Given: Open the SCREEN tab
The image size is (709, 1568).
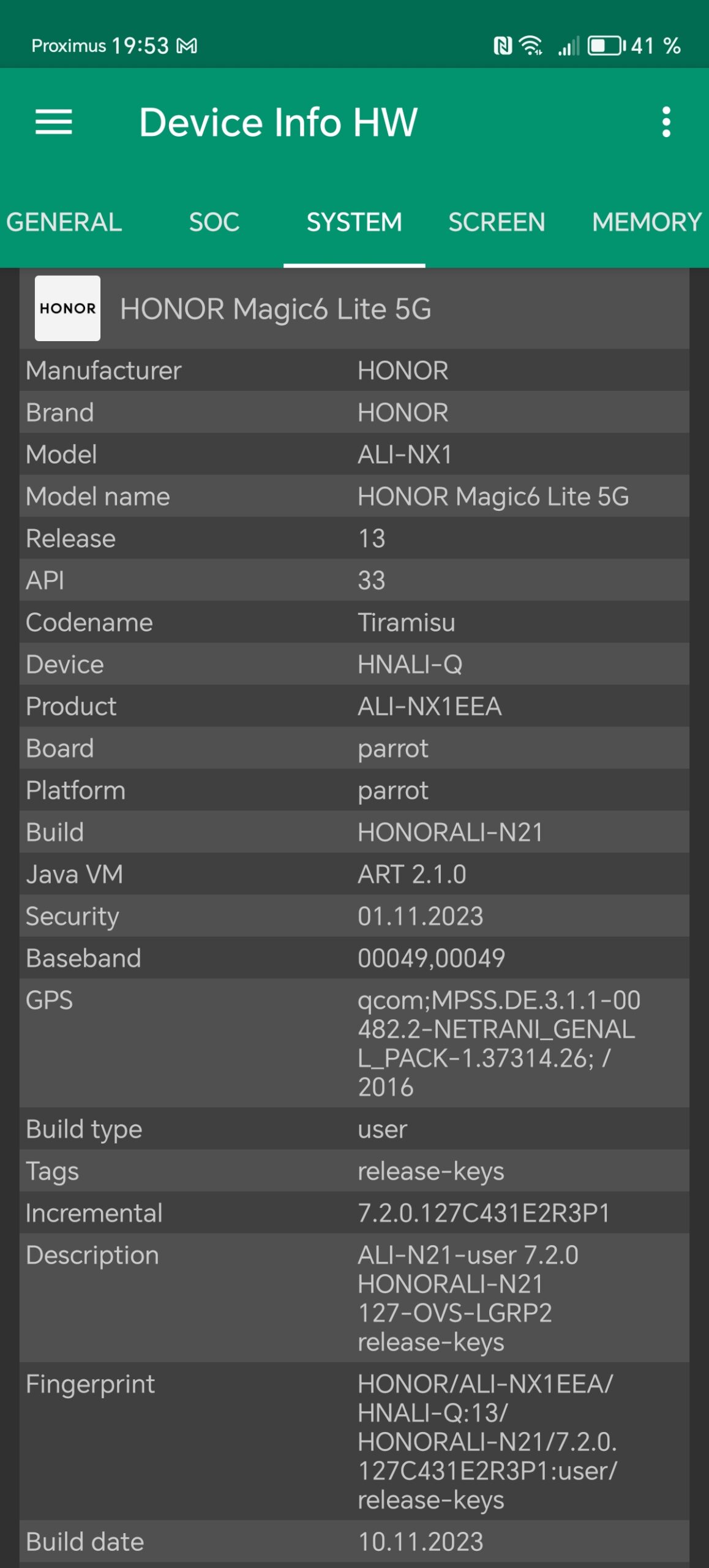Looking at the screenshot, I should [x=497, y=222].
